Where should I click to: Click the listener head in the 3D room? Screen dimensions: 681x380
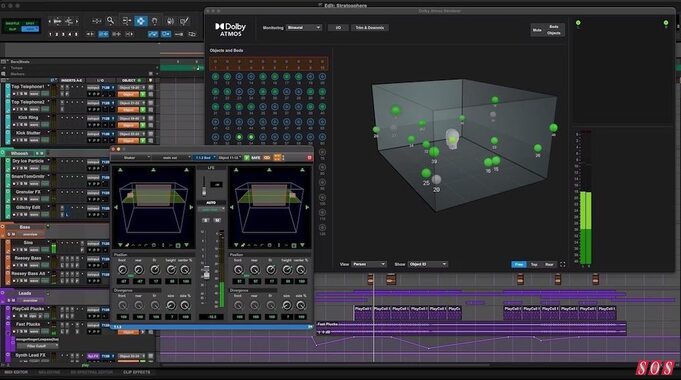click(x=453, y=139)
